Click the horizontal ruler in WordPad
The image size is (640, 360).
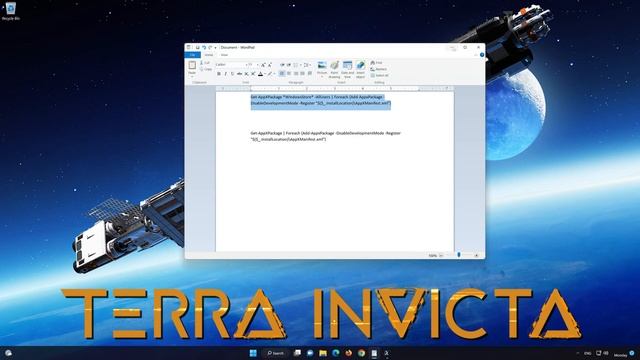[335, 88]
